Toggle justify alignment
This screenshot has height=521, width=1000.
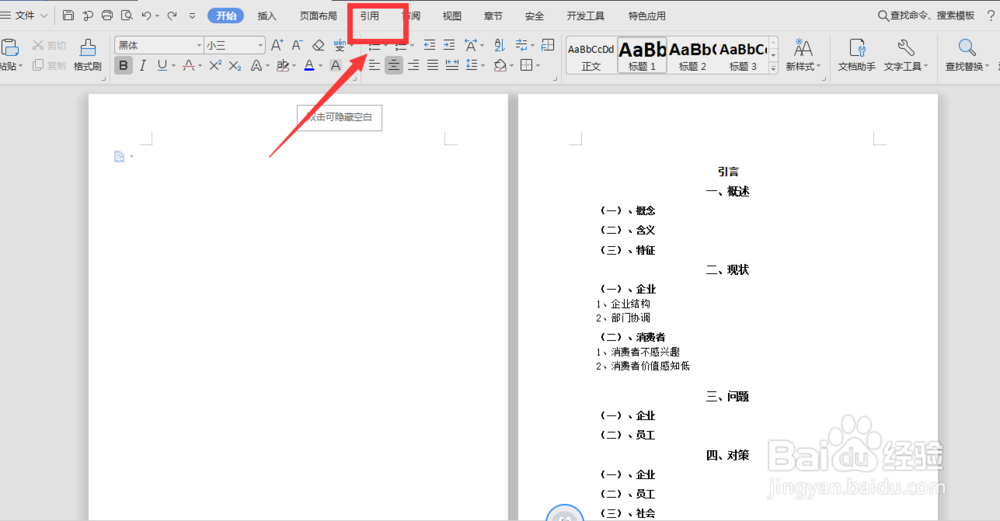(432, 65)
